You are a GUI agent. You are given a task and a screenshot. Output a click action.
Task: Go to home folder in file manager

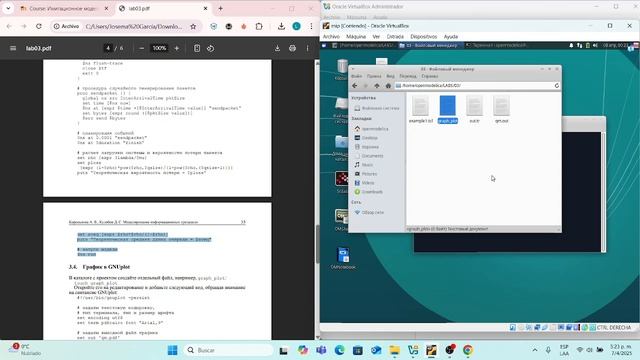pyautogui.click(x=388, y=86)
